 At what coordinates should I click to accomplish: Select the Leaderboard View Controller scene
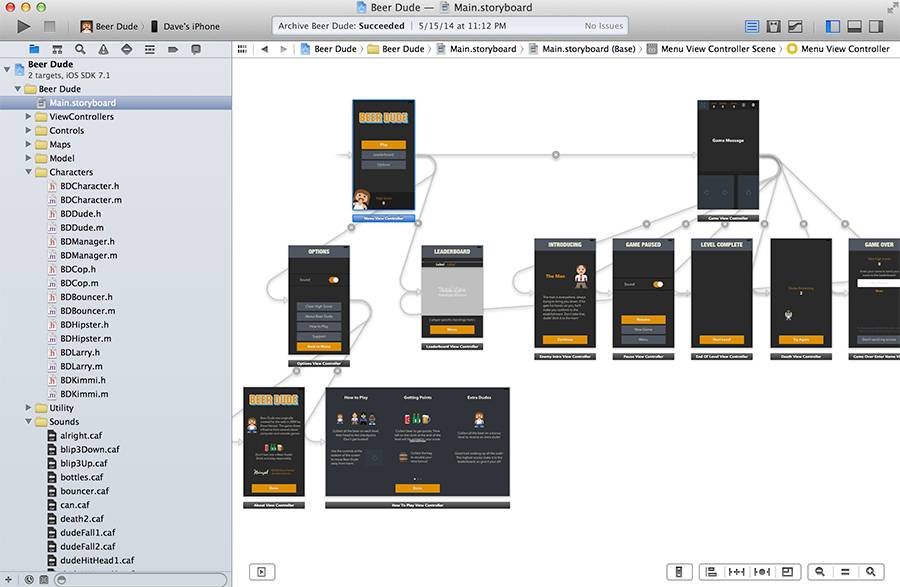point(452,291)
